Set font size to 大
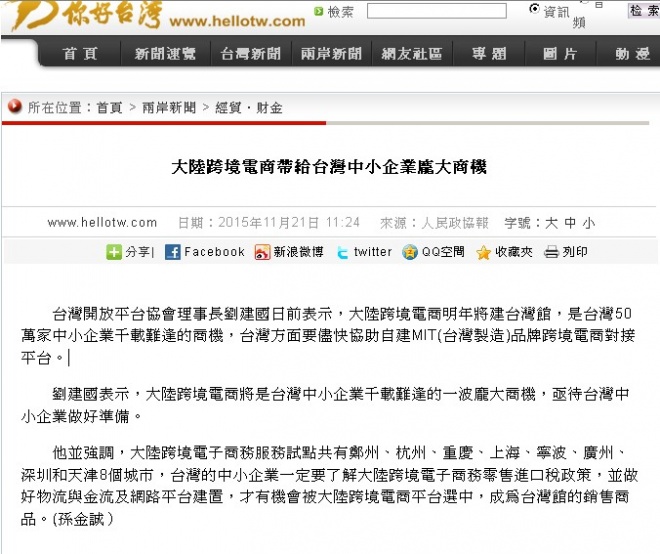This screenshot has height=554, width=660. (552, 223)
